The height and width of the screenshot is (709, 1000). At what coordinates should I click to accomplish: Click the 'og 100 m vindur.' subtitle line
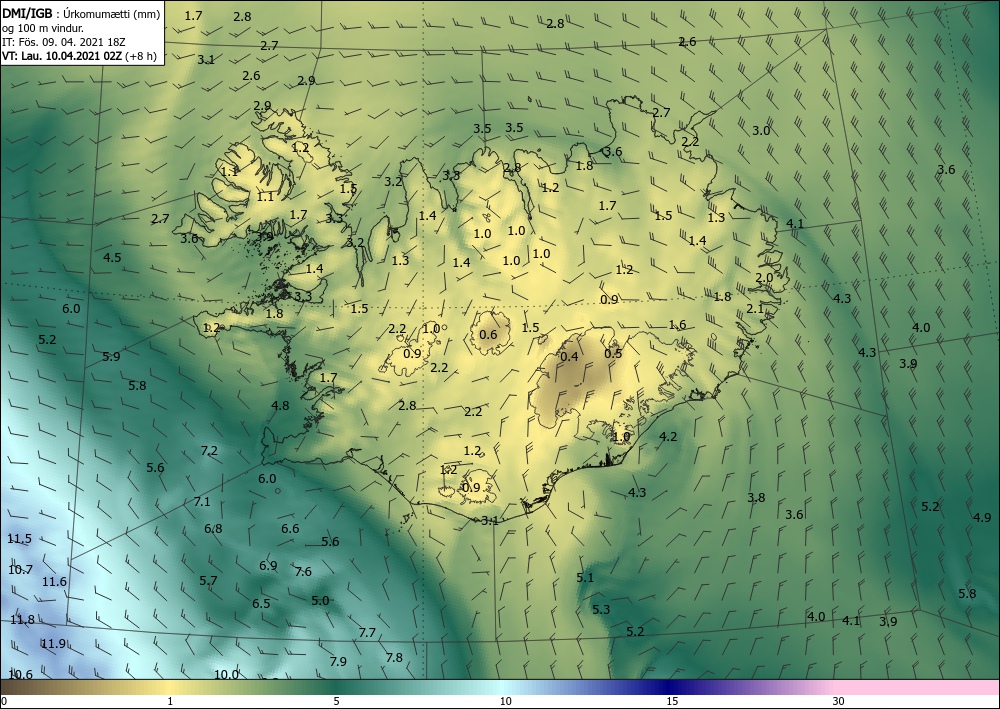pos(43,28)
